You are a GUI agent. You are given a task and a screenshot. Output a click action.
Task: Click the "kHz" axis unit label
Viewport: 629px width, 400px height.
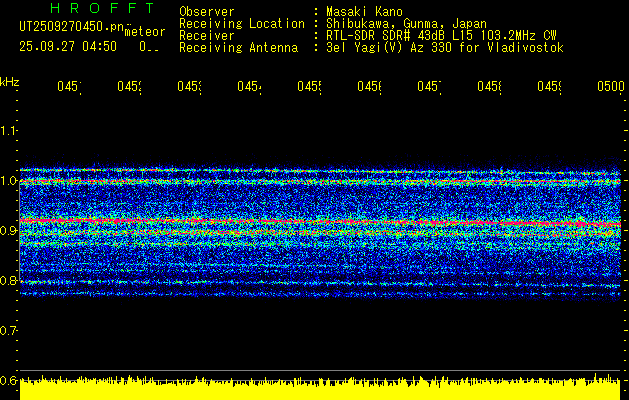click(x=9, y=82)
